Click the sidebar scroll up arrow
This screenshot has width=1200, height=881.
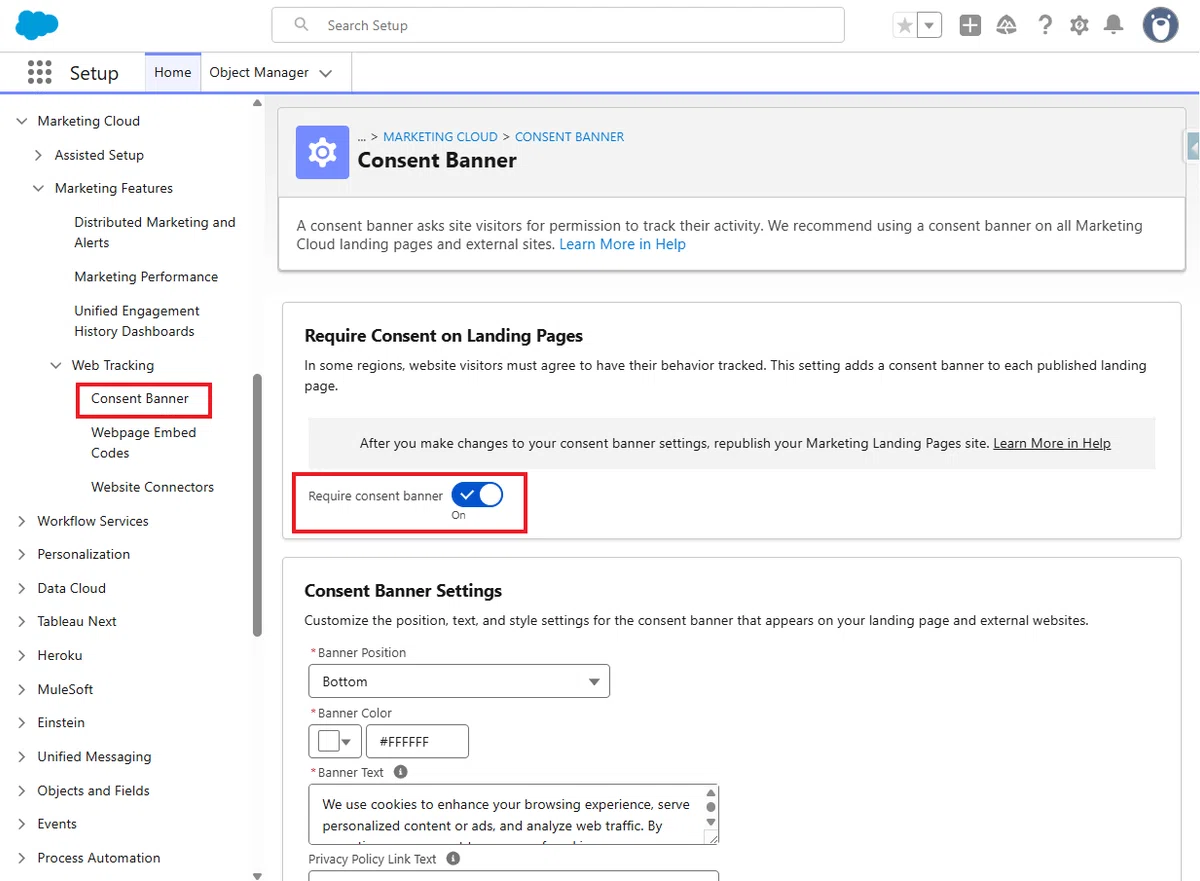click(257, 103)
